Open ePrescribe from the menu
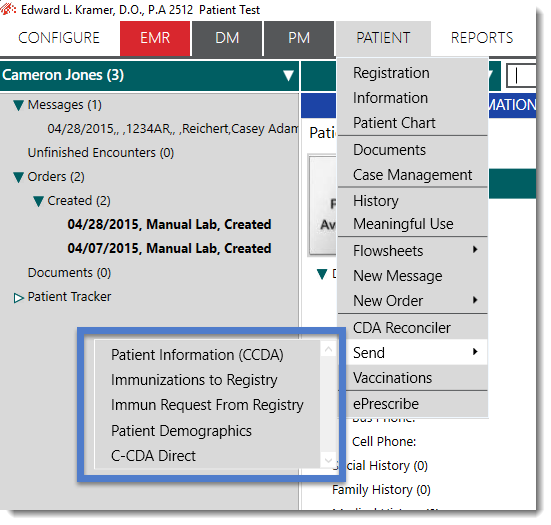The width and height of the screenshot is (551, 525). (x=413, y=404)
